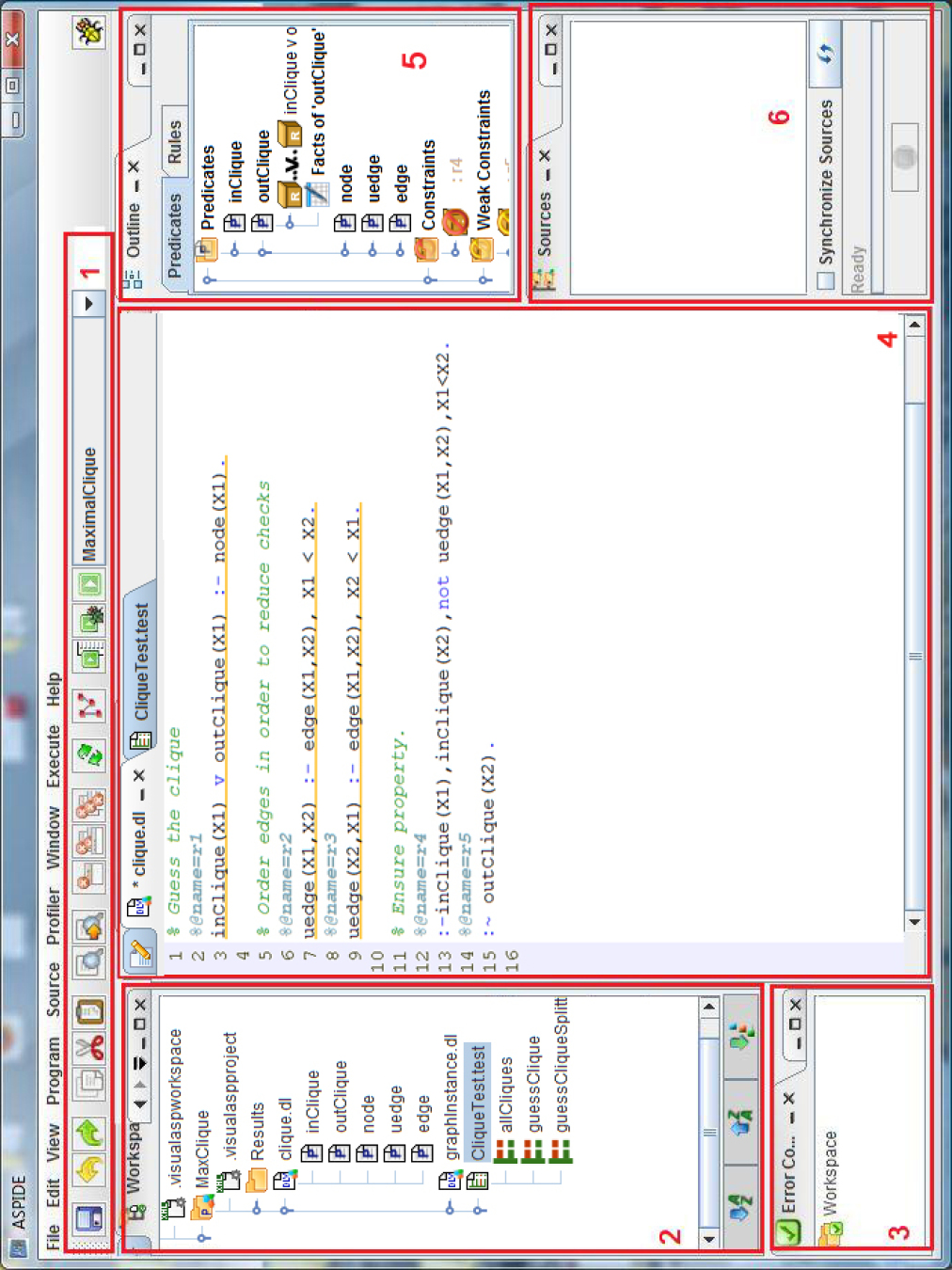Click the Sources panel progress bar

pos(877,157)
